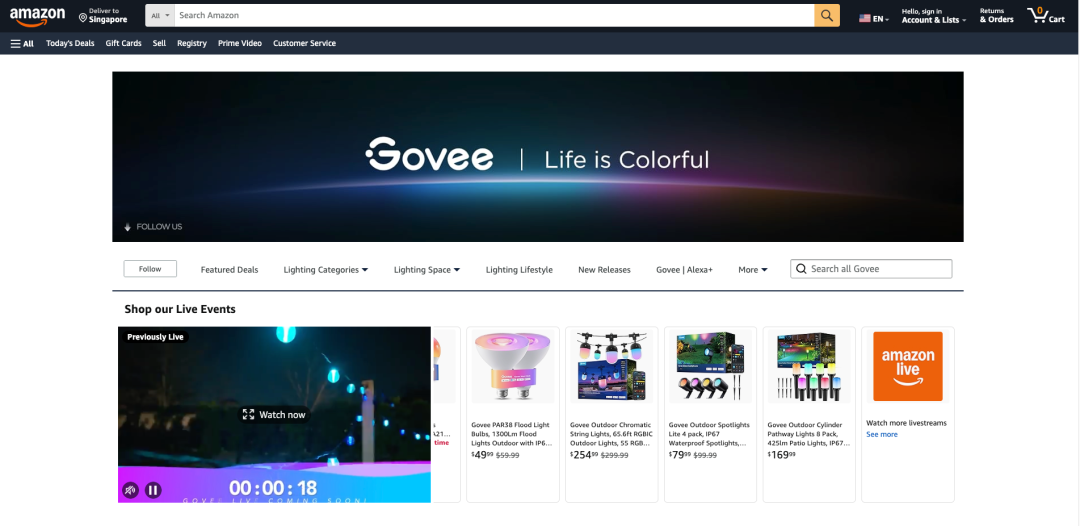Image resolution: width=1080 pixels, height=526 pixels.
Task: Click the $169.99 price
Action: (x=782, y=455)
